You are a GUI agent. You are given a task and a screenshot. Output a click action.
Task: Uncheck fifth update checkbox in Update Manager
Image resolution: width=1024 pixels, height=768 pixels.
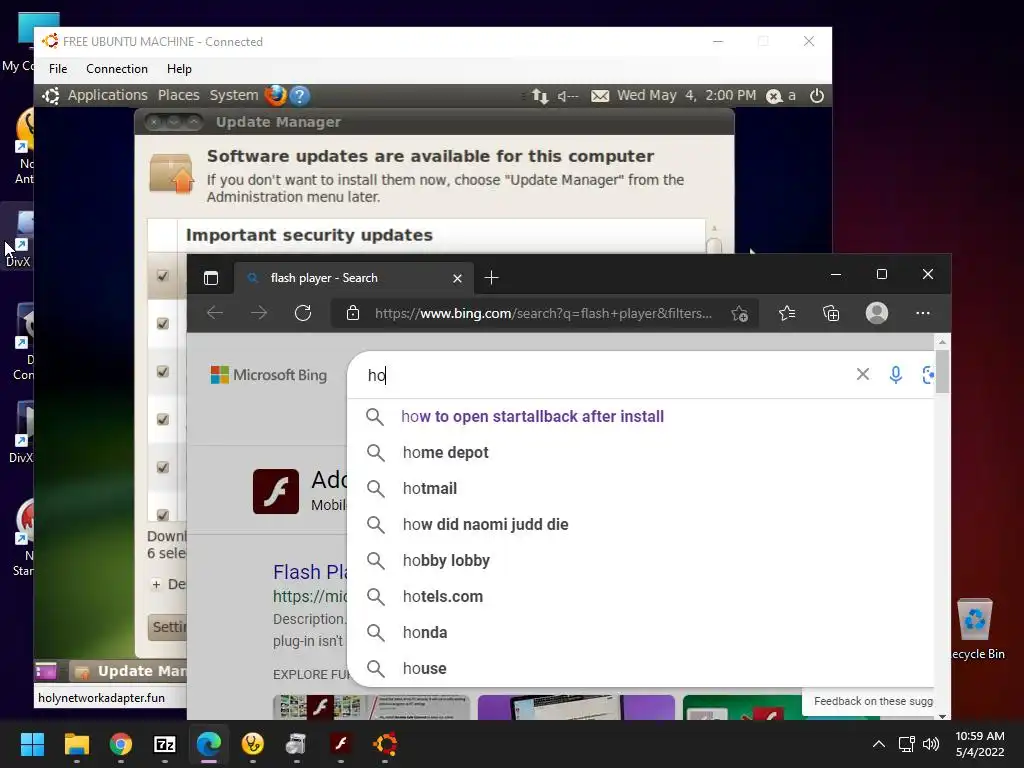pos(163,467)
